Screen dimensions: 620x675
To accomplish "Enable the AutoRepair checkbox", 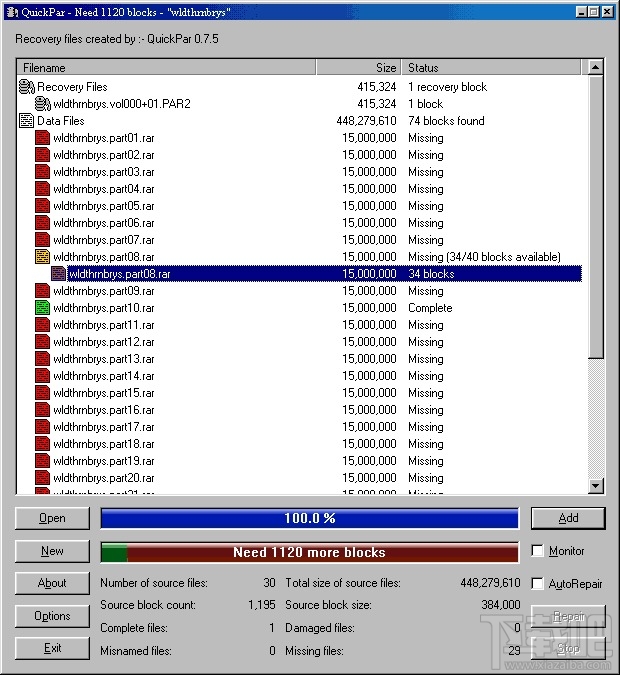I will (x=537, y=583).
